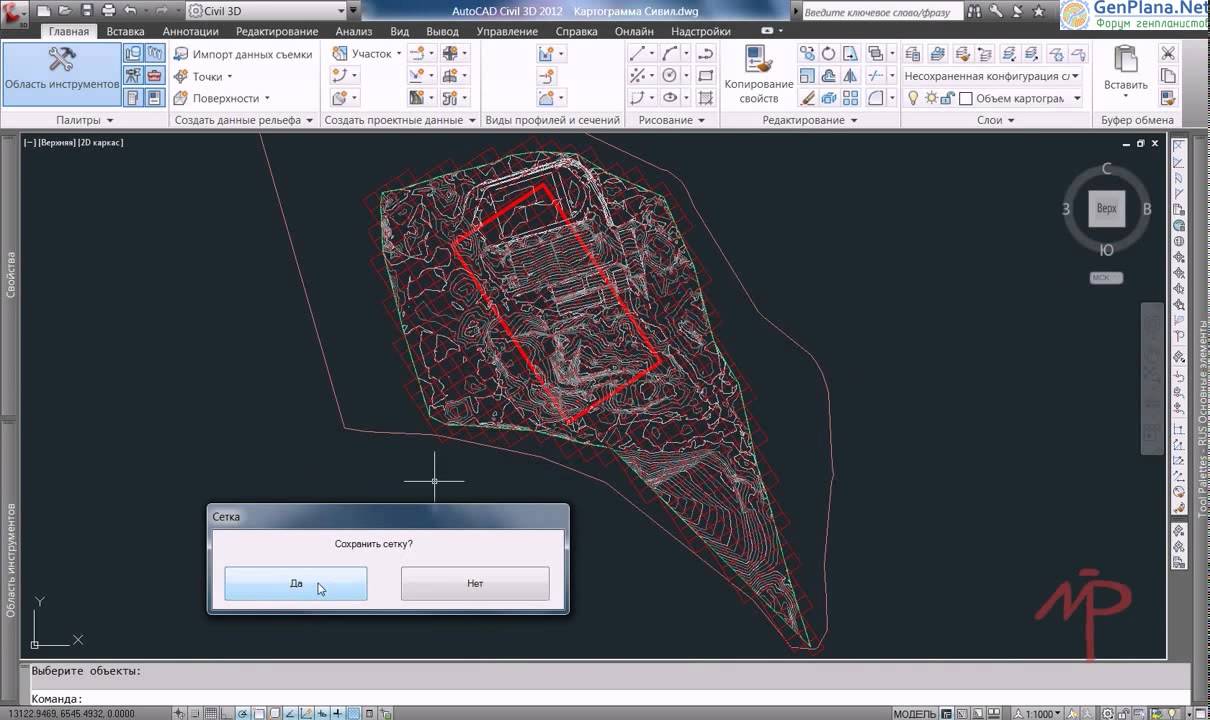Viewport: 1210px width, 720px height.
Task: Click the Верх face of the ViewCube
Action: pyautogui.click(x=1106, y=209)
